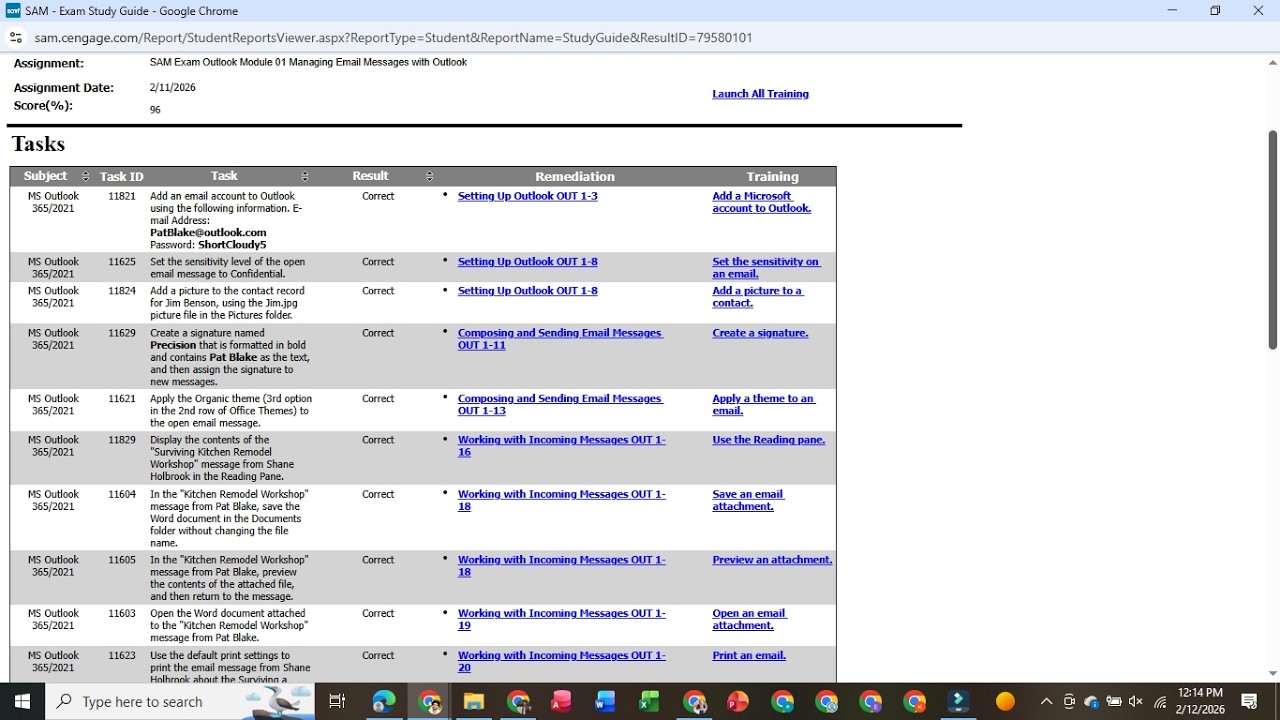Launch training: Set the sensitivity on an email
The height and width of the screenshot is (720, 1280).
766,268
